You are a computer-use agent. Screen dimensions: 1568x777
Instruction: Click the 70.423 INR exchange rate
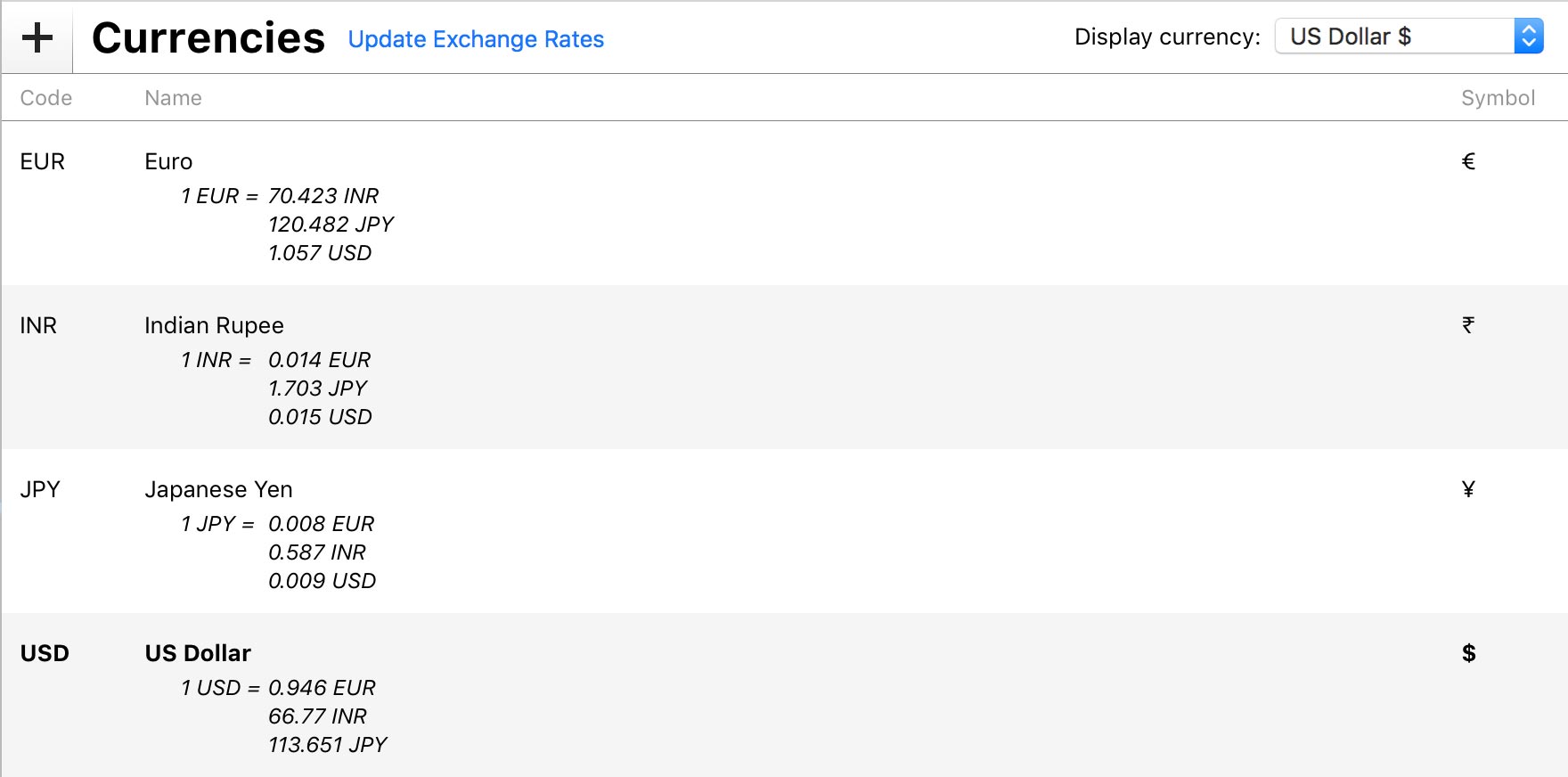coord(323,196)
